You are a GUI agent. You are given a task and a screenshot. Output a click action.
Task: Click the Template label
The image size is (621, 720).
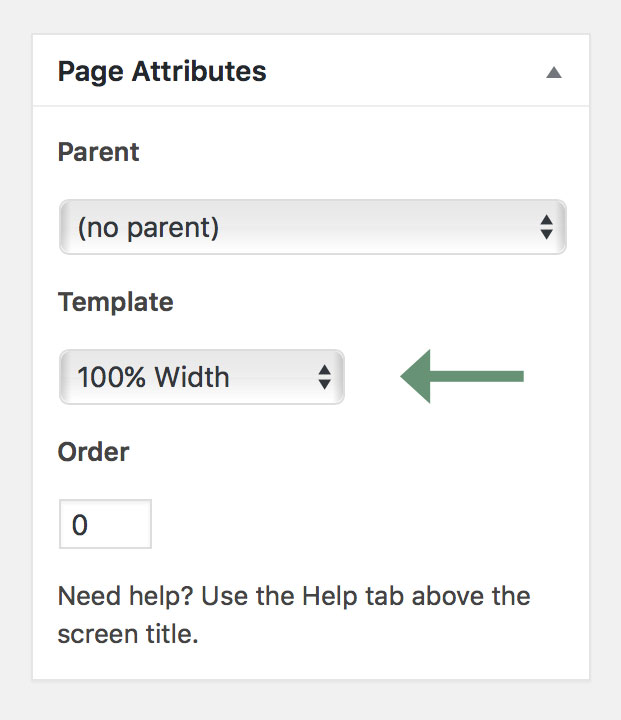pos(116,302)
